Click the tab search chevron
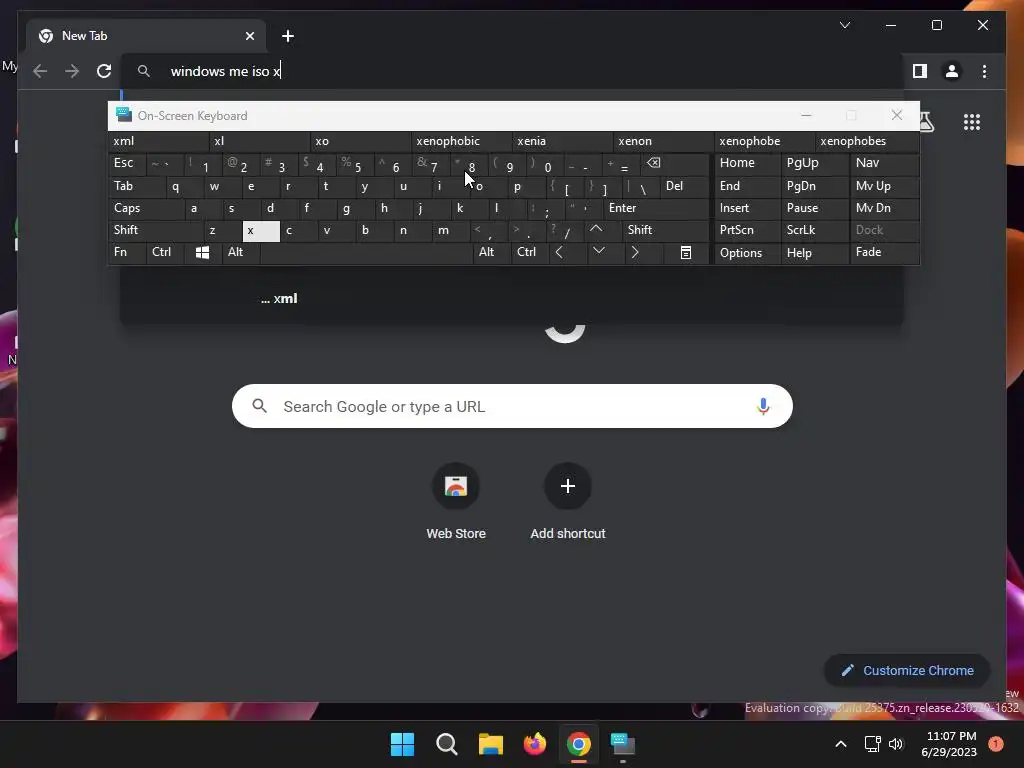 (x=845, y=25)
